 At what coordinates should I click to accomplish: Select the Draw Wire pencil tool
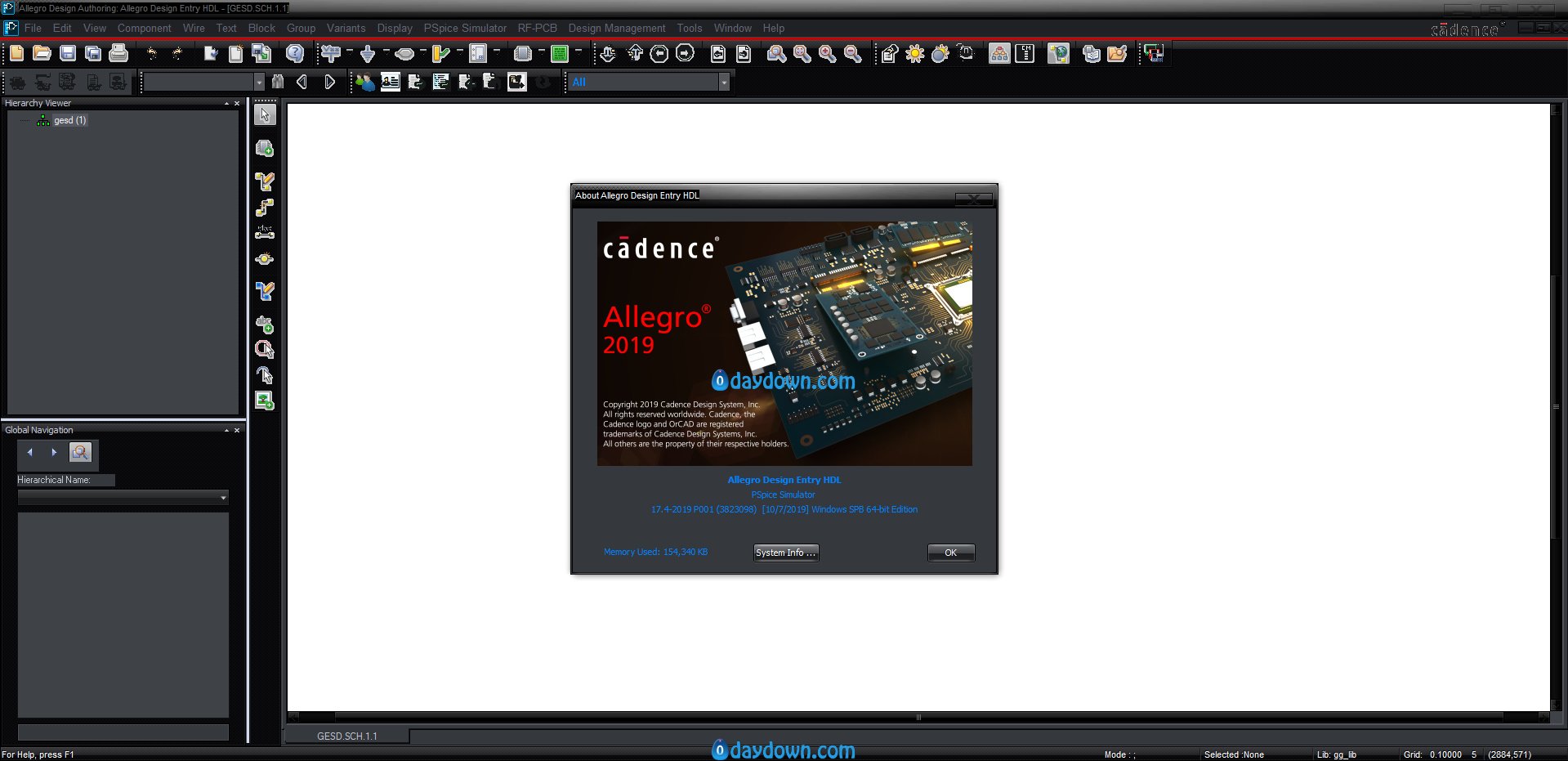(x=265, y=181)
